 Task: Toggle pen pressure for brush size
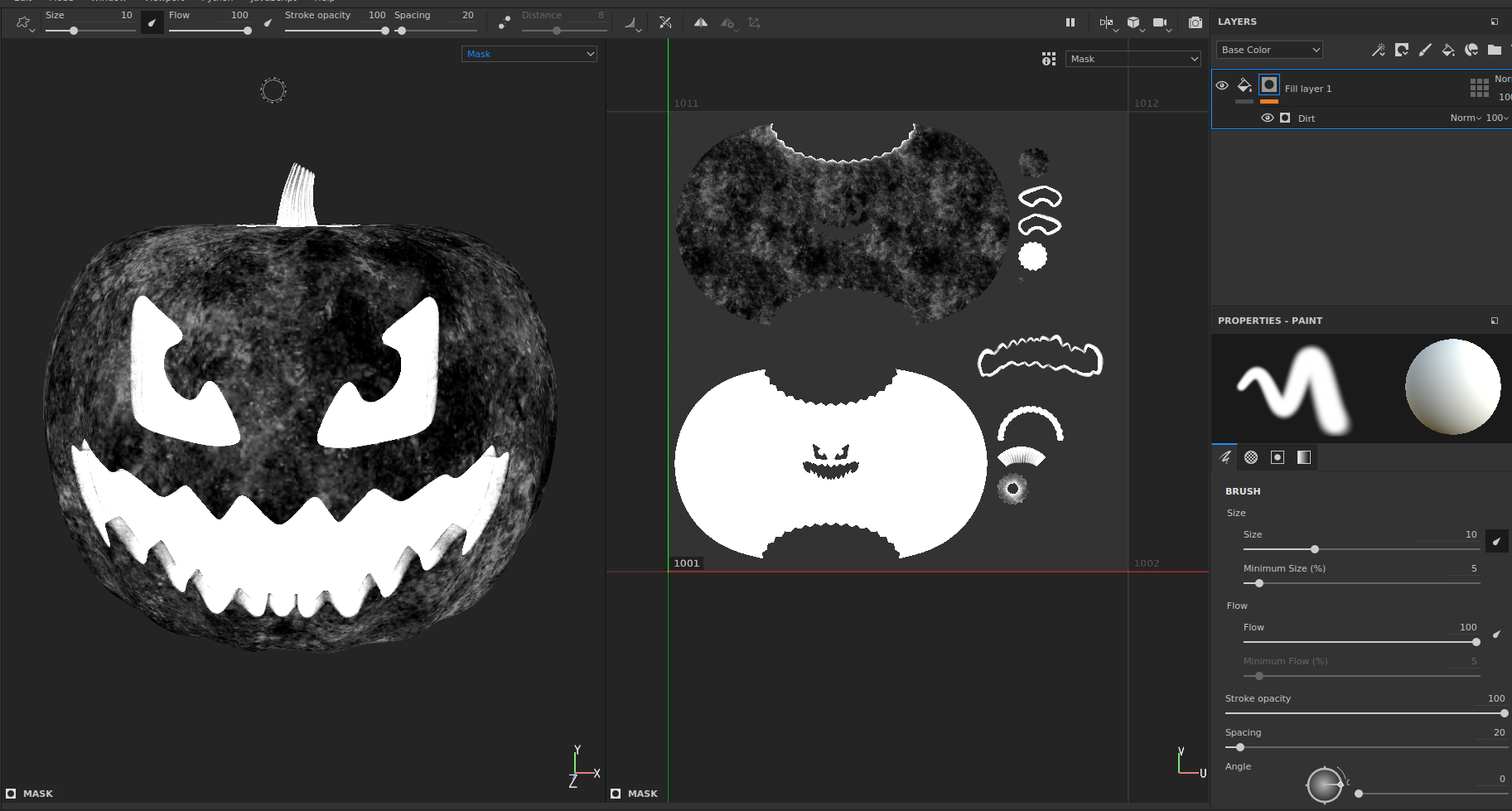coord(1497,541)
